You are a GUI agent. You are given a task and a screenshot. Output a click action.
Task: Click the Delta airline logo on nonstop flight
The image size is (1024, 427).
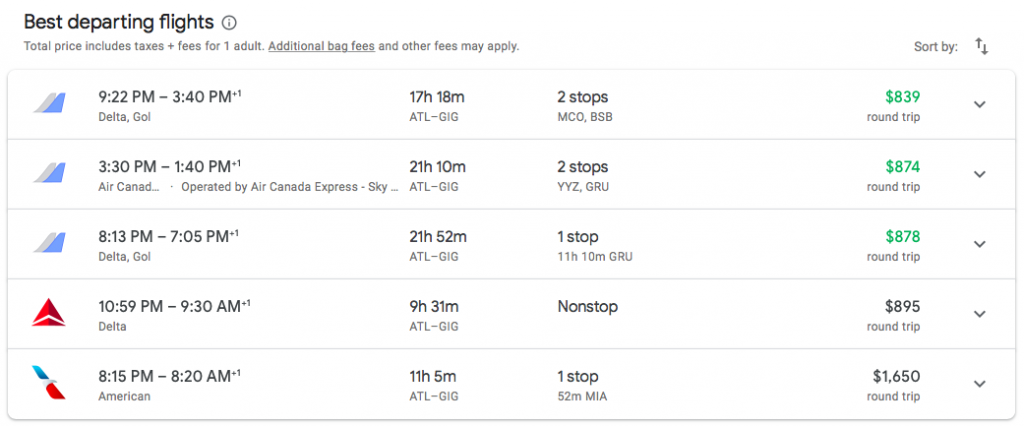tap(49, 313)
